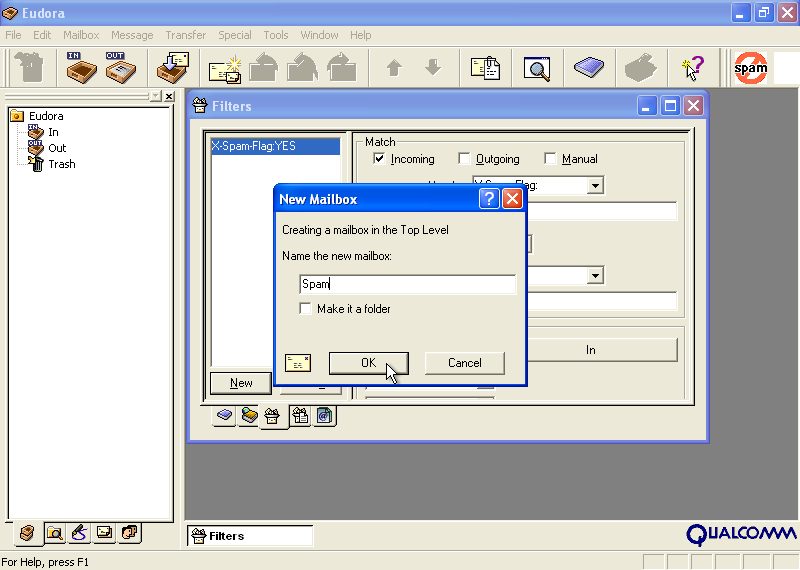Click the Print toolbar icon

pyautogui.click(x=640, y=67)
